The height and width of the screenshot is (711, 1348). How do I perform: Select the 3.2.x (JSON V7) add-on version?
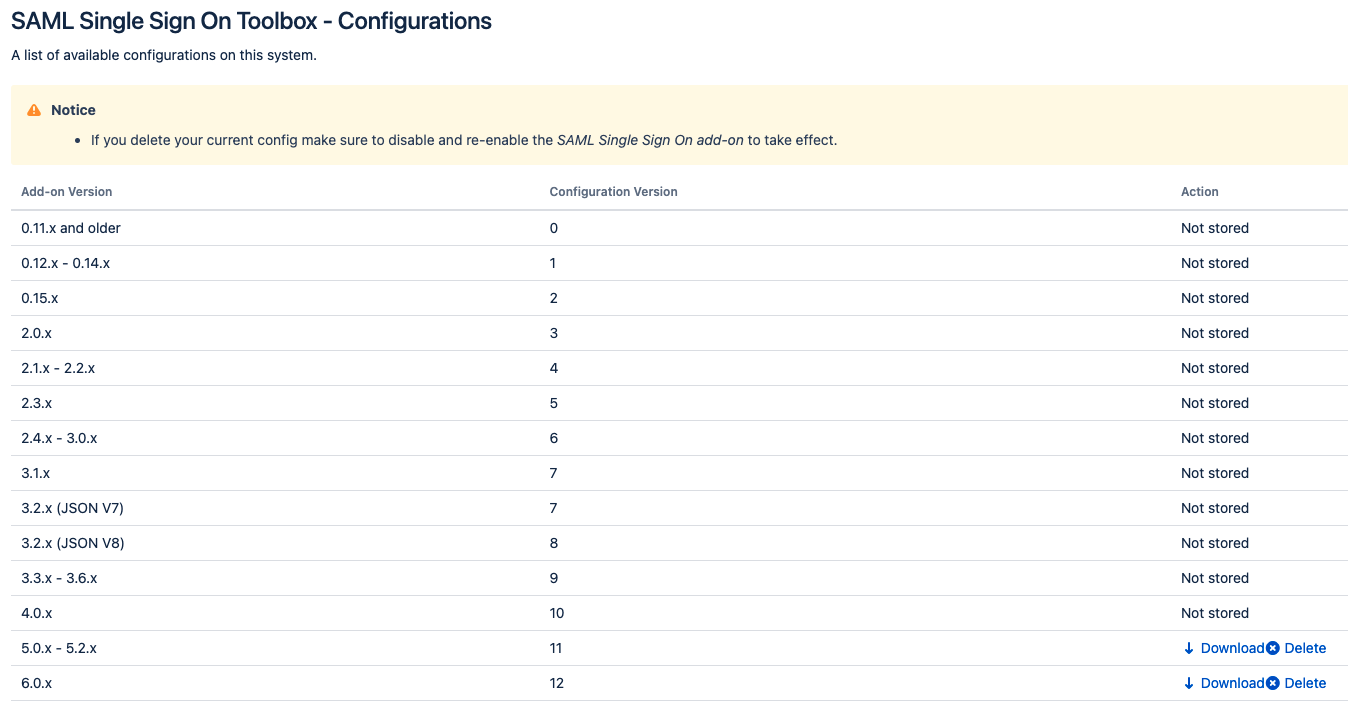click(x=73, y=508)
